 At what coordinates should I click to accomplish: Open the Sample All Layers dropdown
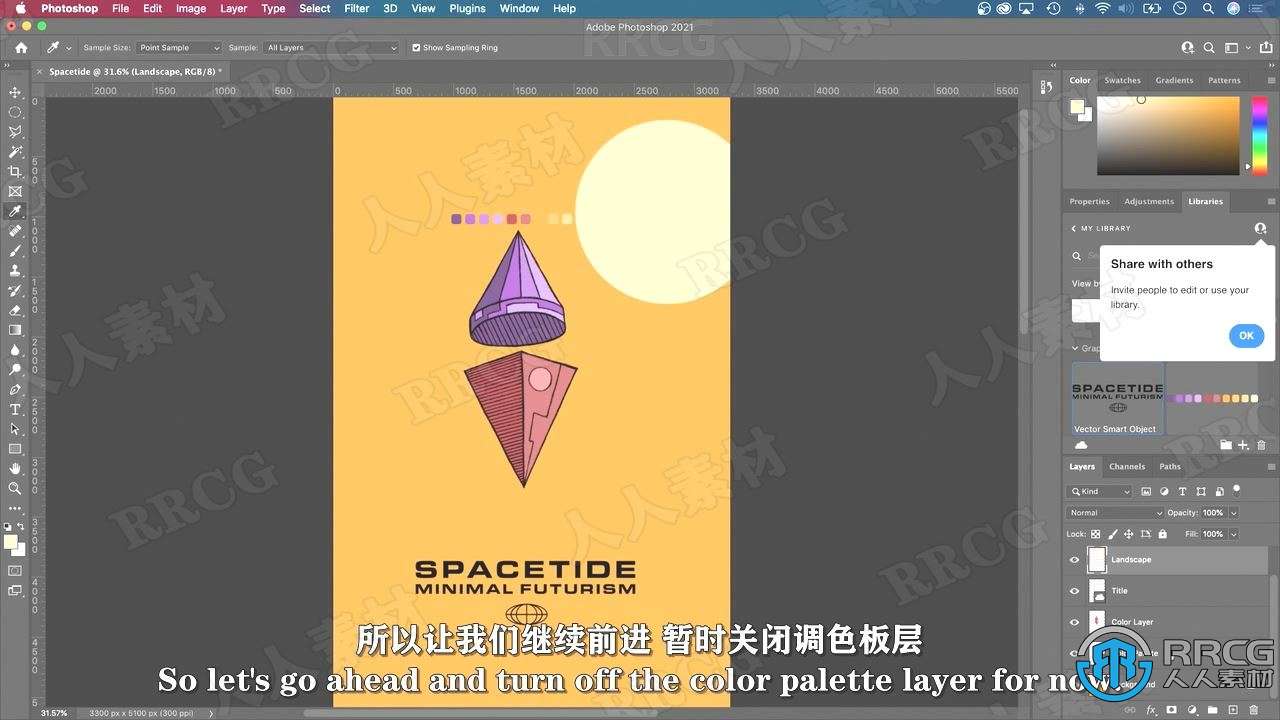point(331,47)
